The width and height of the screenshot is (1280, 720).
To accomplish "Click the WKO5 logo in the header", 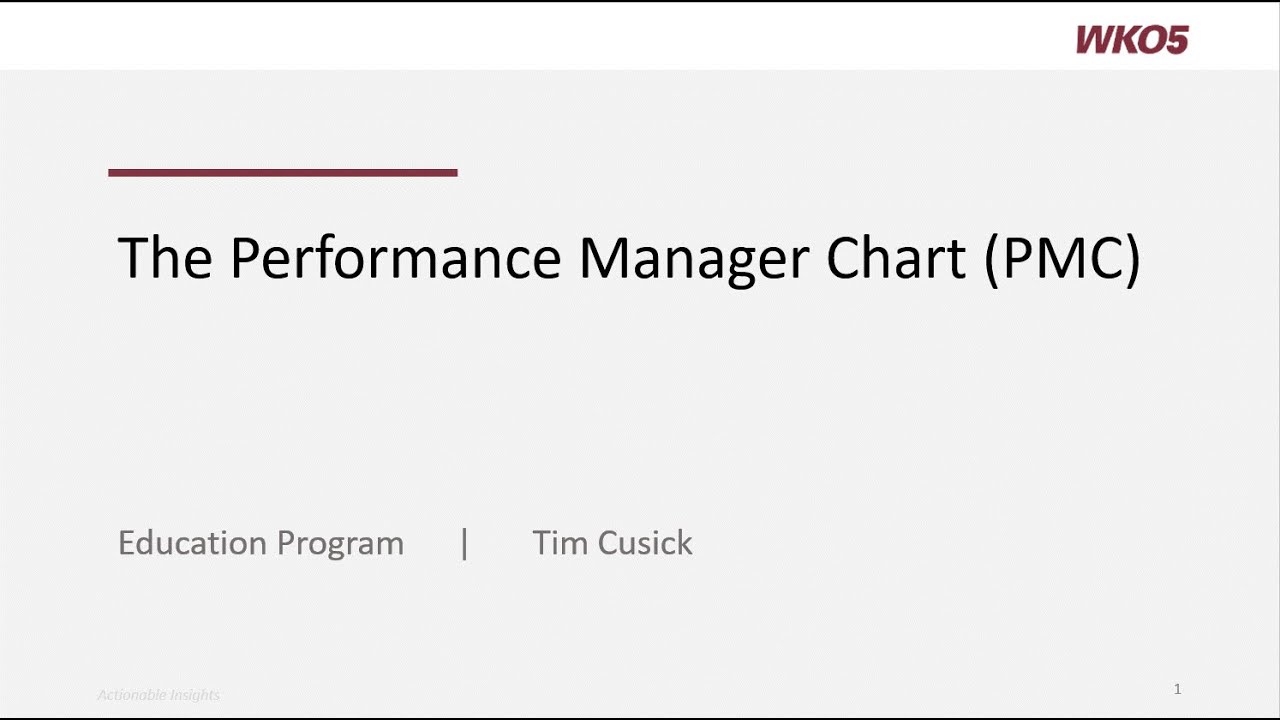I will tap(1132, 40).
